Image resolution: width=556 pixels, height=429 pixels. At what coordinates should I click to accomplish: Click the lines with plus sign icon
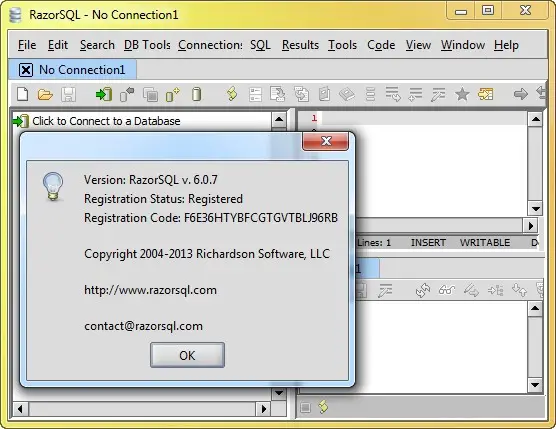[415, 94]
